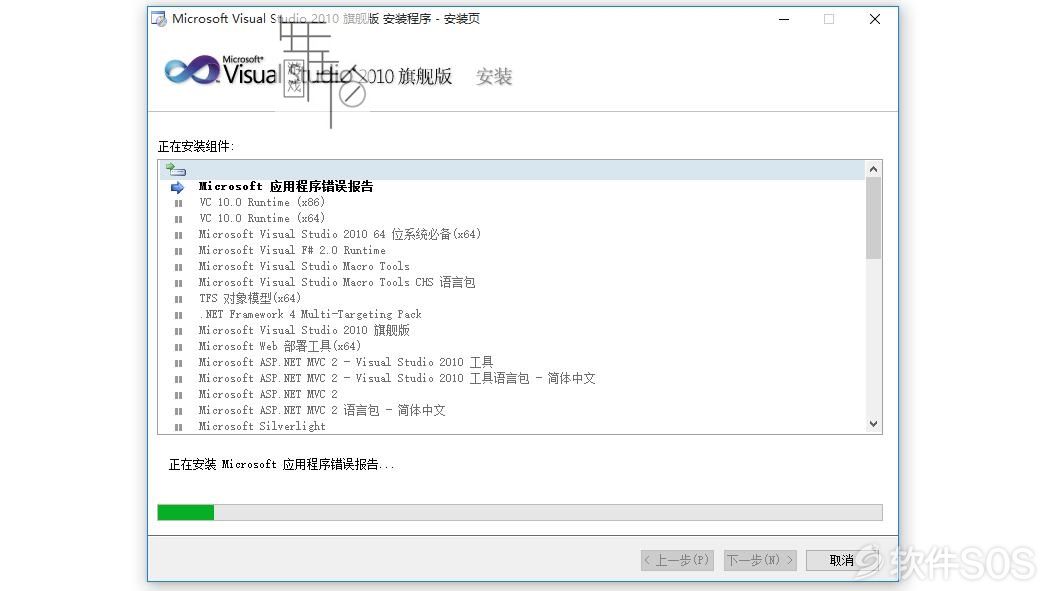Click pending icon beside Macro Tools CHS 语言包
The width and height of the screenshot is (1051, 591).
click(x=178, y=283)
